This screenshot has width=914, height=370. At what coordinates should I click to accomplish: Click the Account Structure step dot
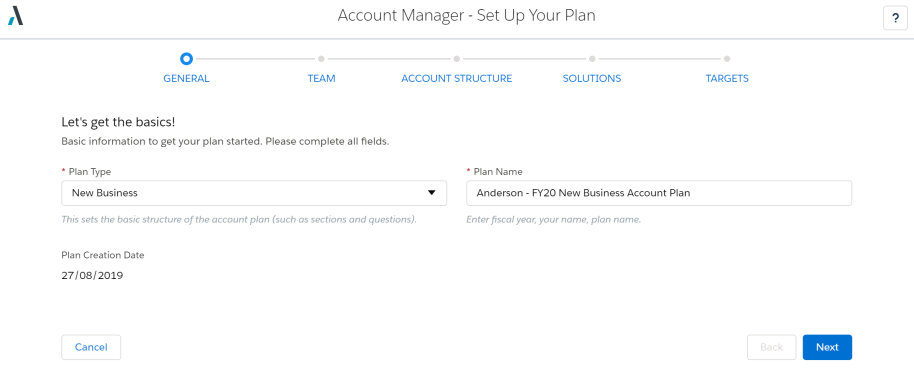(x=457, y=59)
